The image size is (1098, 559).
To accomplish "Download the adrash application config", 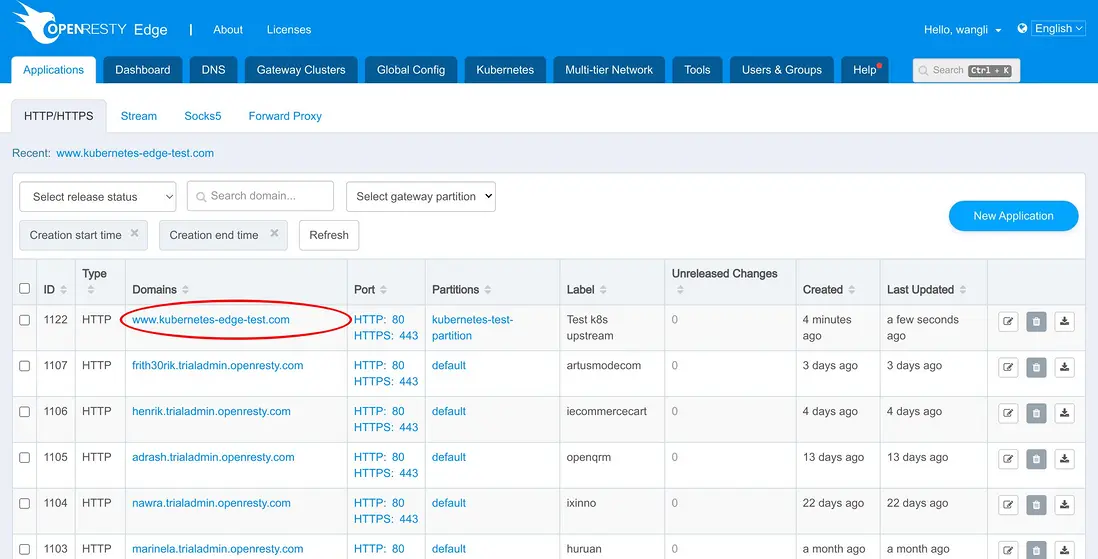I will (x=1064, y=459).
